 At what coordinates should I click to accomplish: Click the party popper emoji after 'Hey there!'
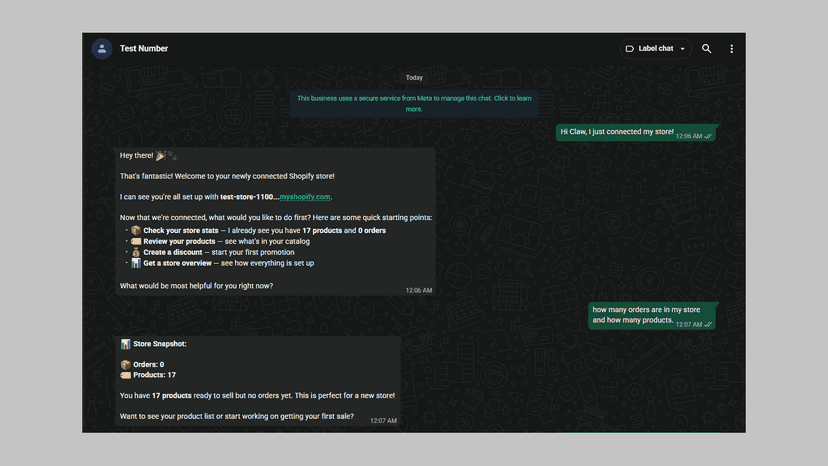pyautogui.click(x=161, y=155)
